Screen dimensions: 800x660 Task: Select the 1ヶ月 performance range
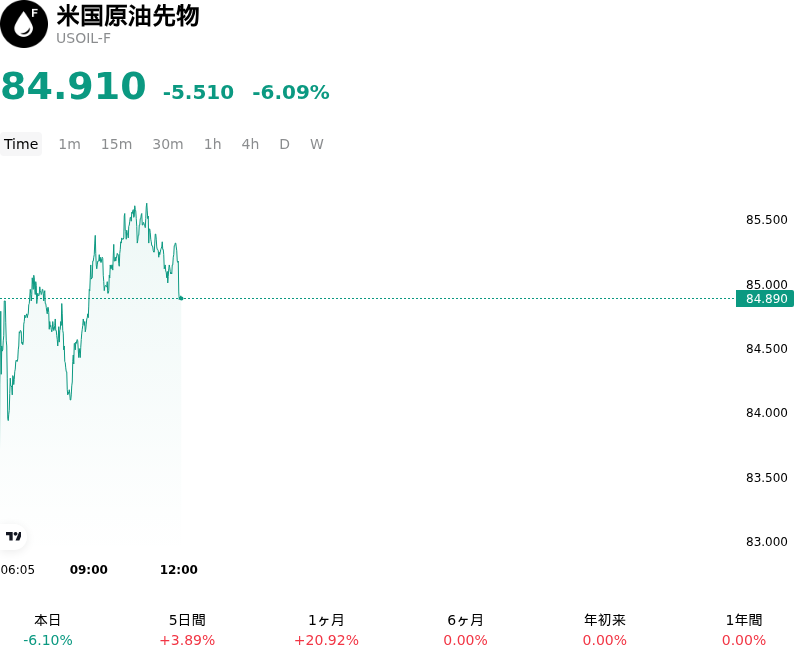pyautogui.click(x=327, y=630)
